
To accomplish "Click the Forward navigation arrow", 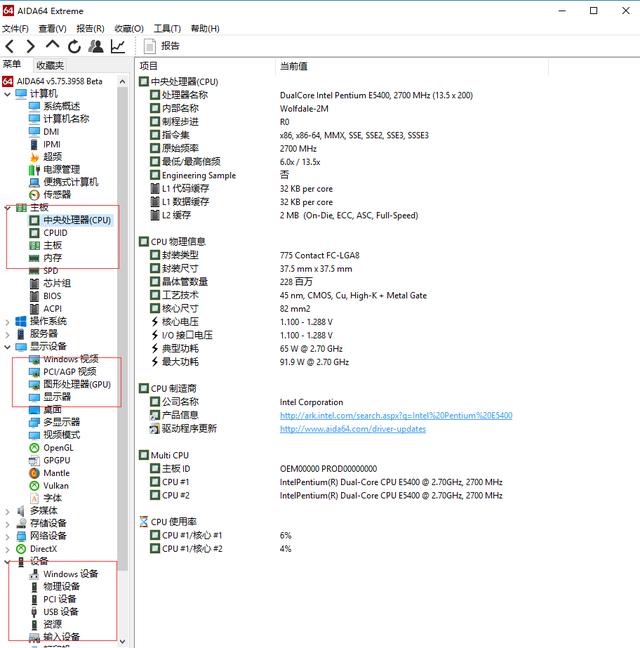I will pos(31,46).
